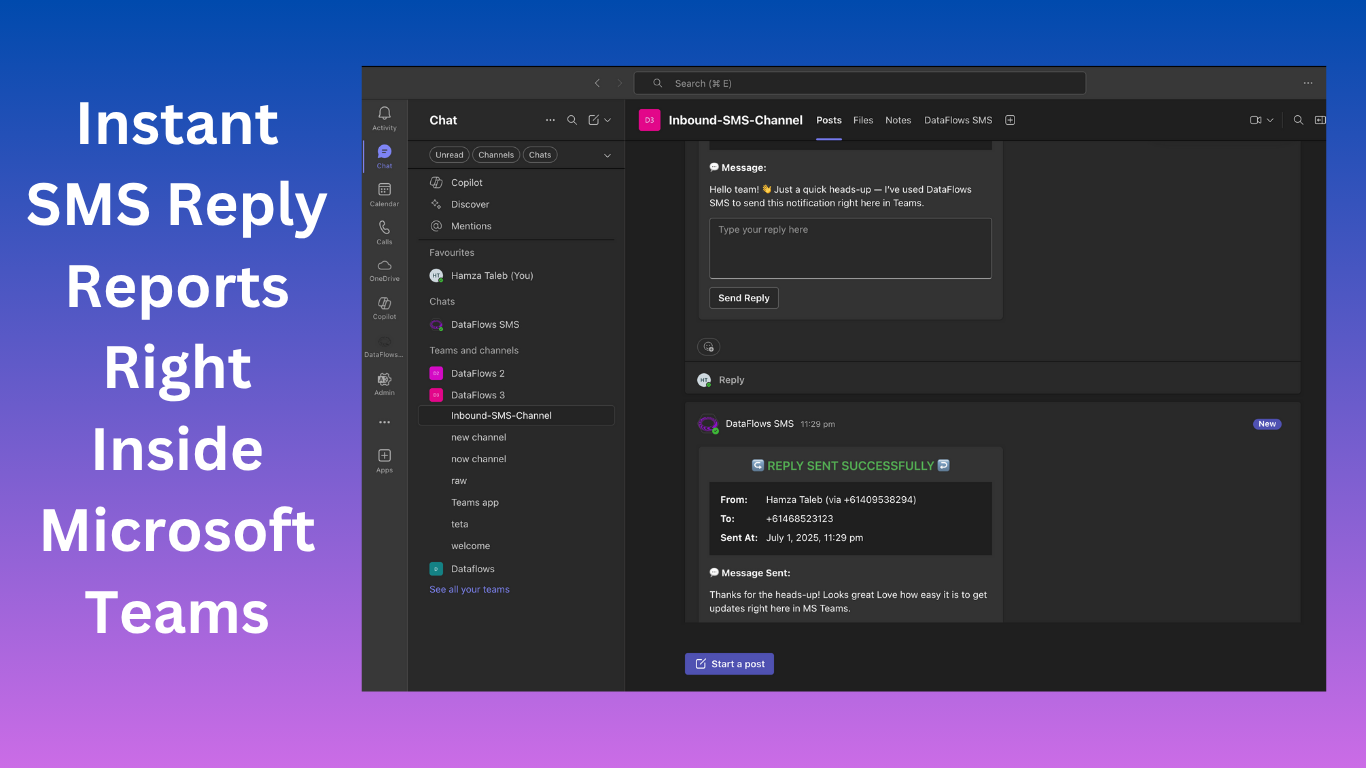
Task: Search within channel using header magnifier
Action: pyautogui.click(x=1298, y=120)
